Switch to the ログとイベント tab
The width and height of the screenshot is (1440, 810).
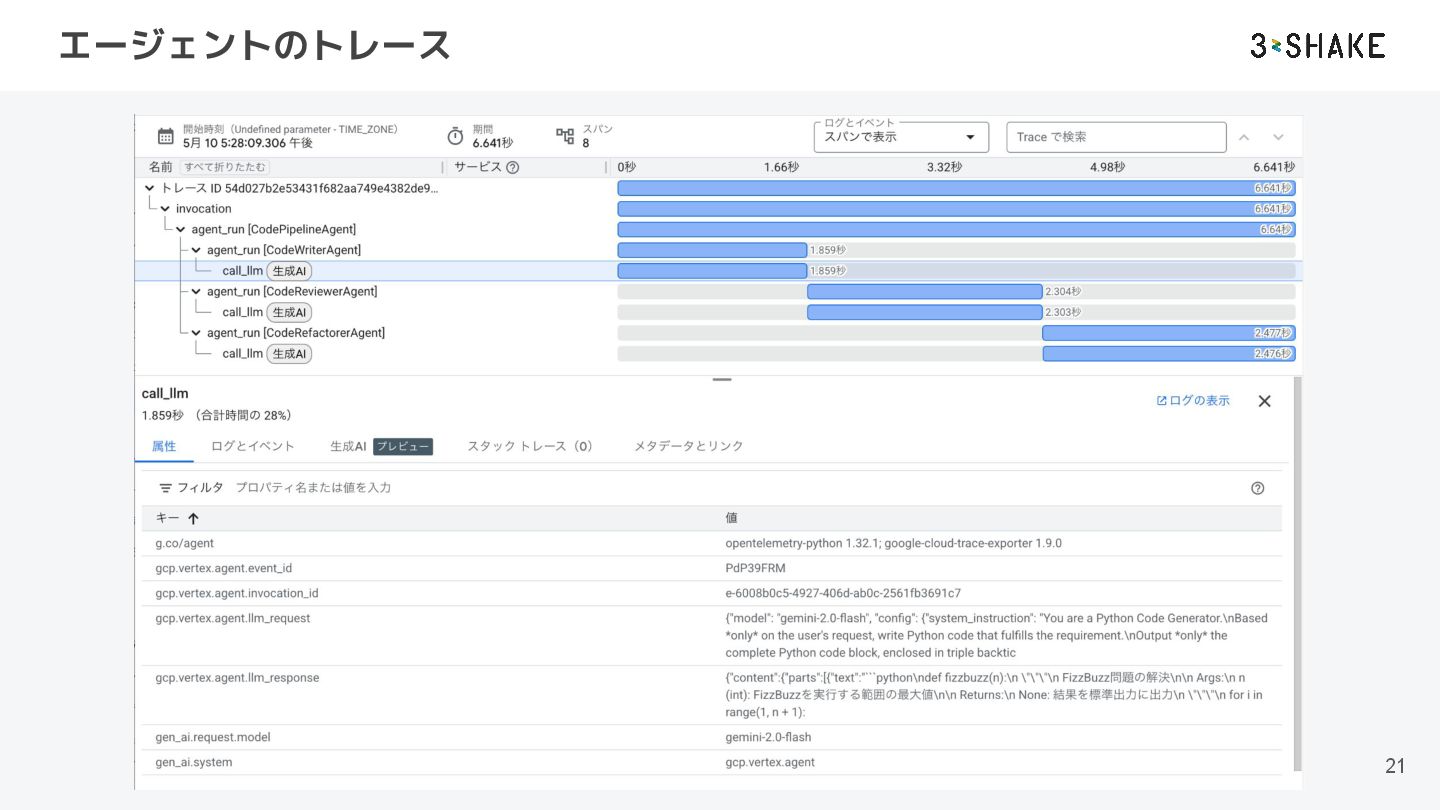pyautogui.click(x=253, y=446)
